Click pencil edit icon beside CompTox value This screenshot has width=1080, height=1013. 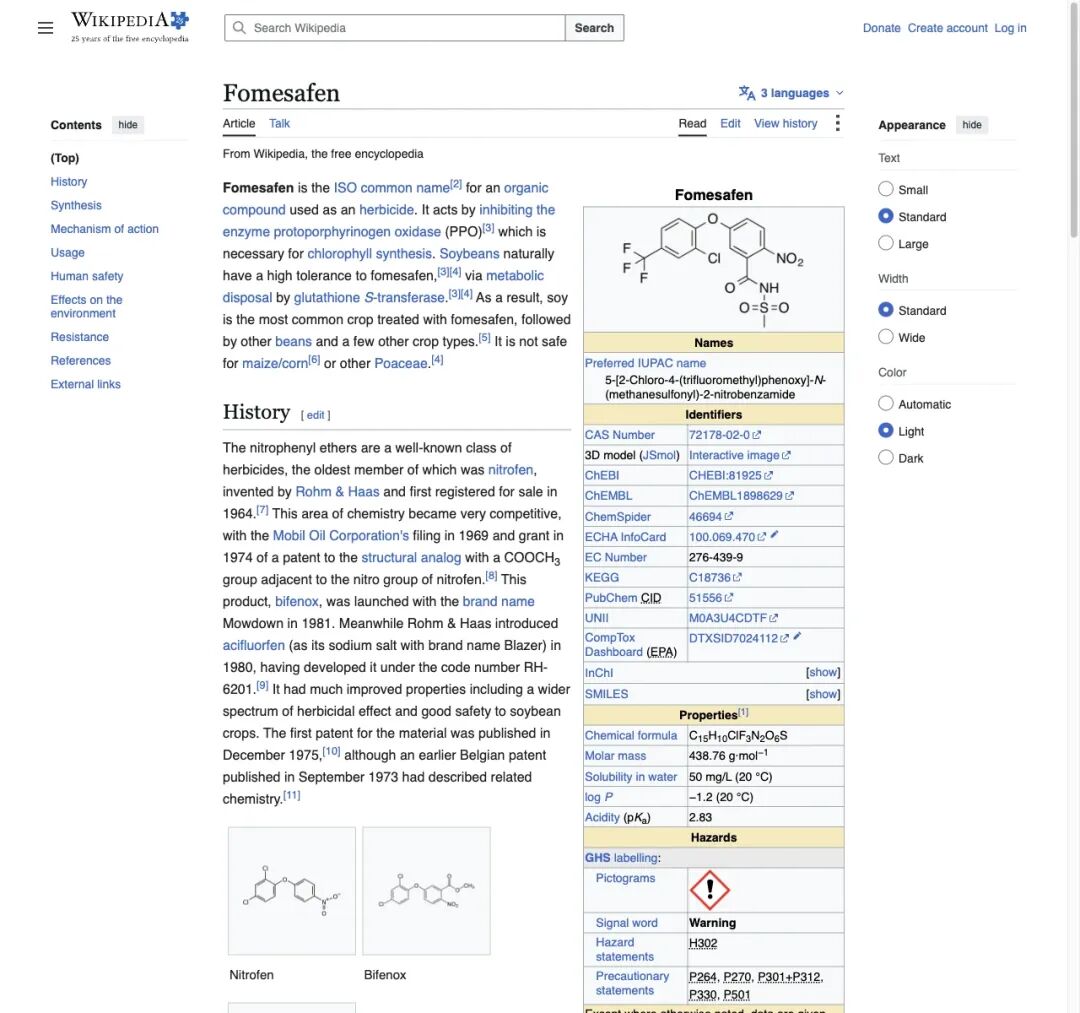(x=797, y=636)
